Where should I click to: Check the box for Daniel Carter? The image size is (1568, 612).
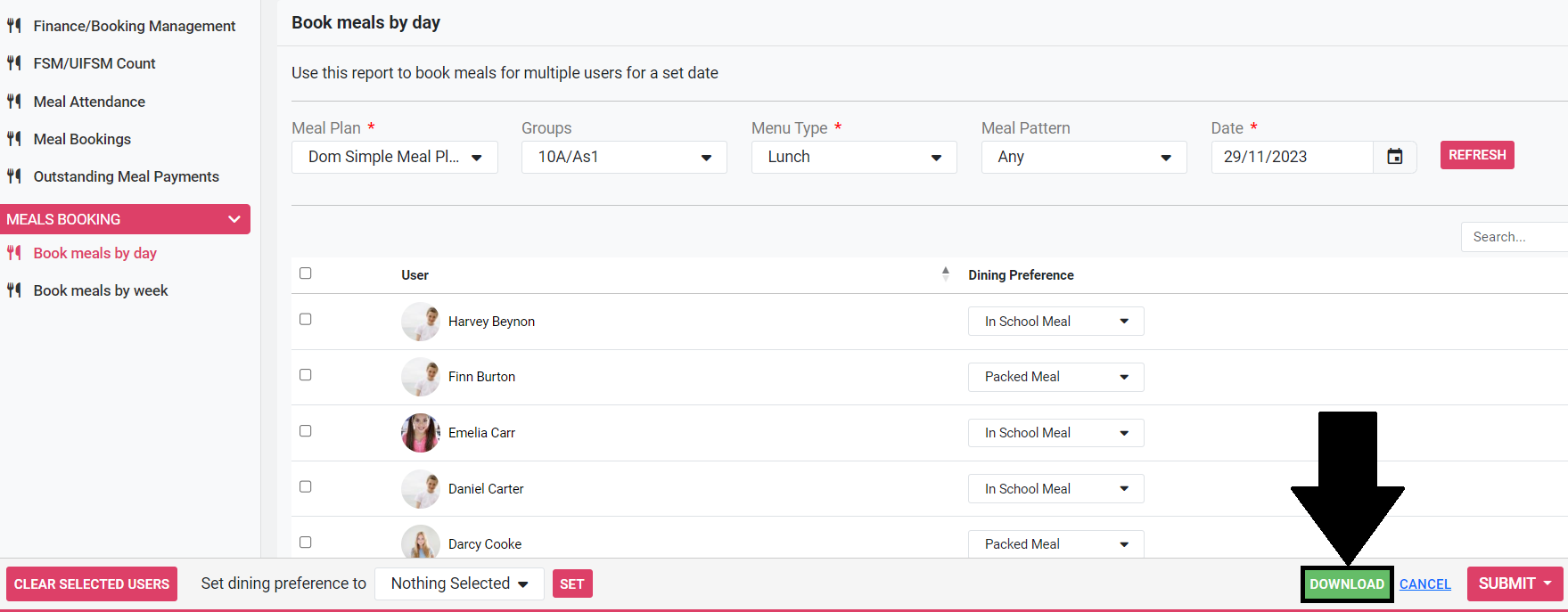pyautogui.click(x=306, y=487)
